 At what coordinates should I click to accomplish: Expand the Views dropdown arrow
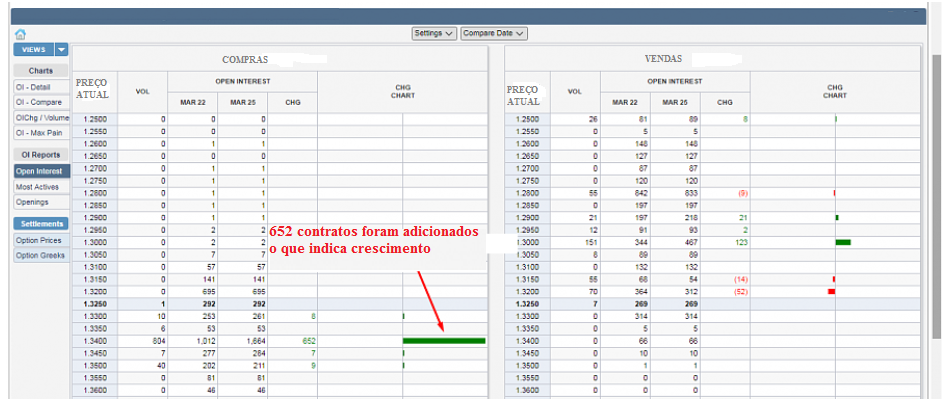click(x=61, y=49)
